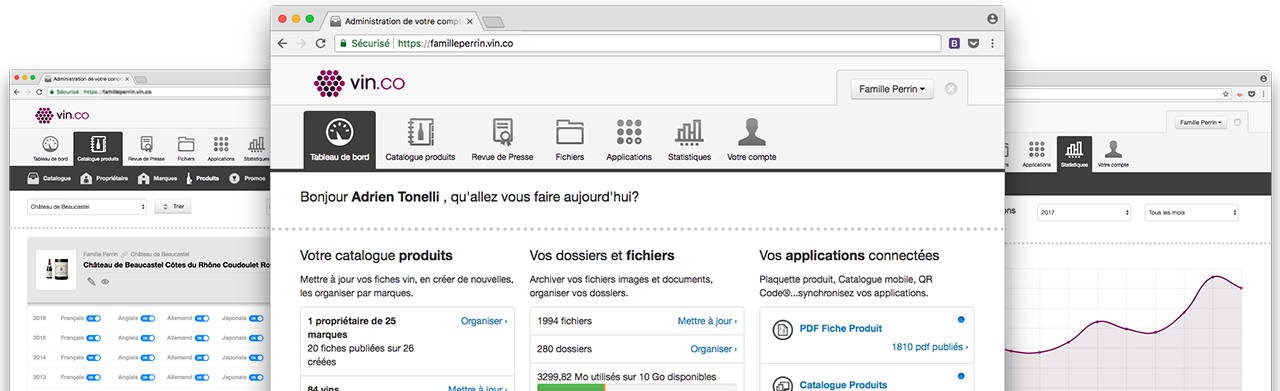Image resolution: width=1280 pixels, height=391 pixels.
Task: Open Fichiers section in front window
Action: [570, 139]
